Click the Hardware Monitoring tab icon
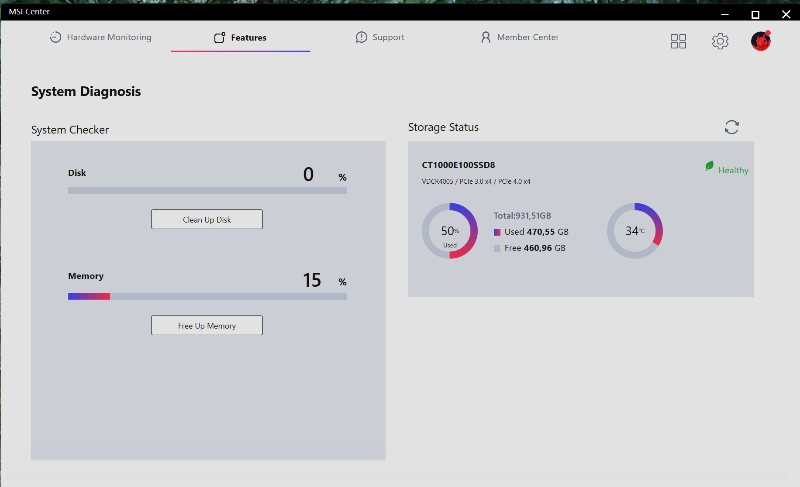The height and width of the screenshot is (487, 800). pyautogui.click(x=55, y=38)
